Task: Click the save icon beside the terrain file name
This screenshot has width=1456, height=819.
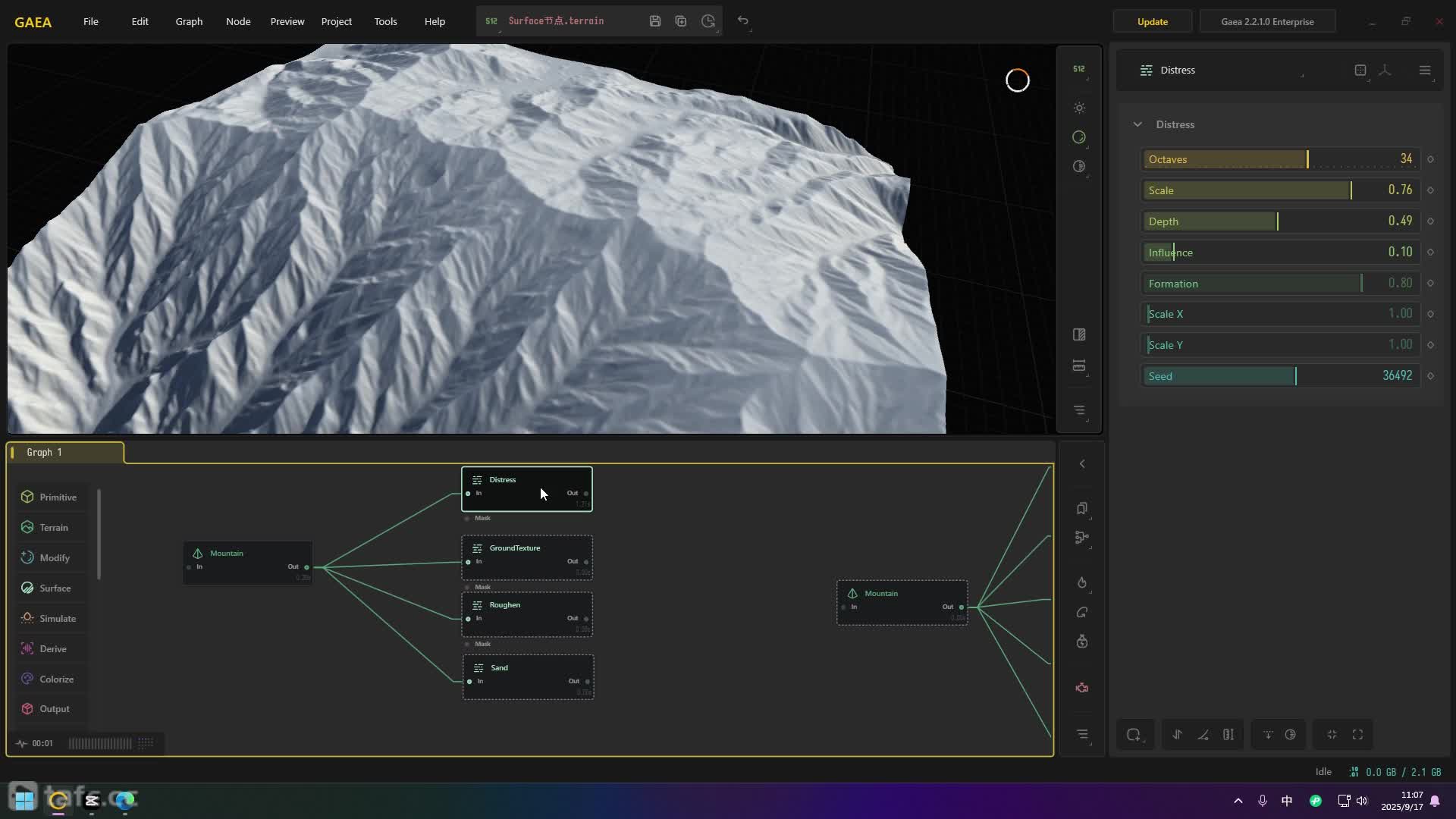Action: tap(655, 21)
